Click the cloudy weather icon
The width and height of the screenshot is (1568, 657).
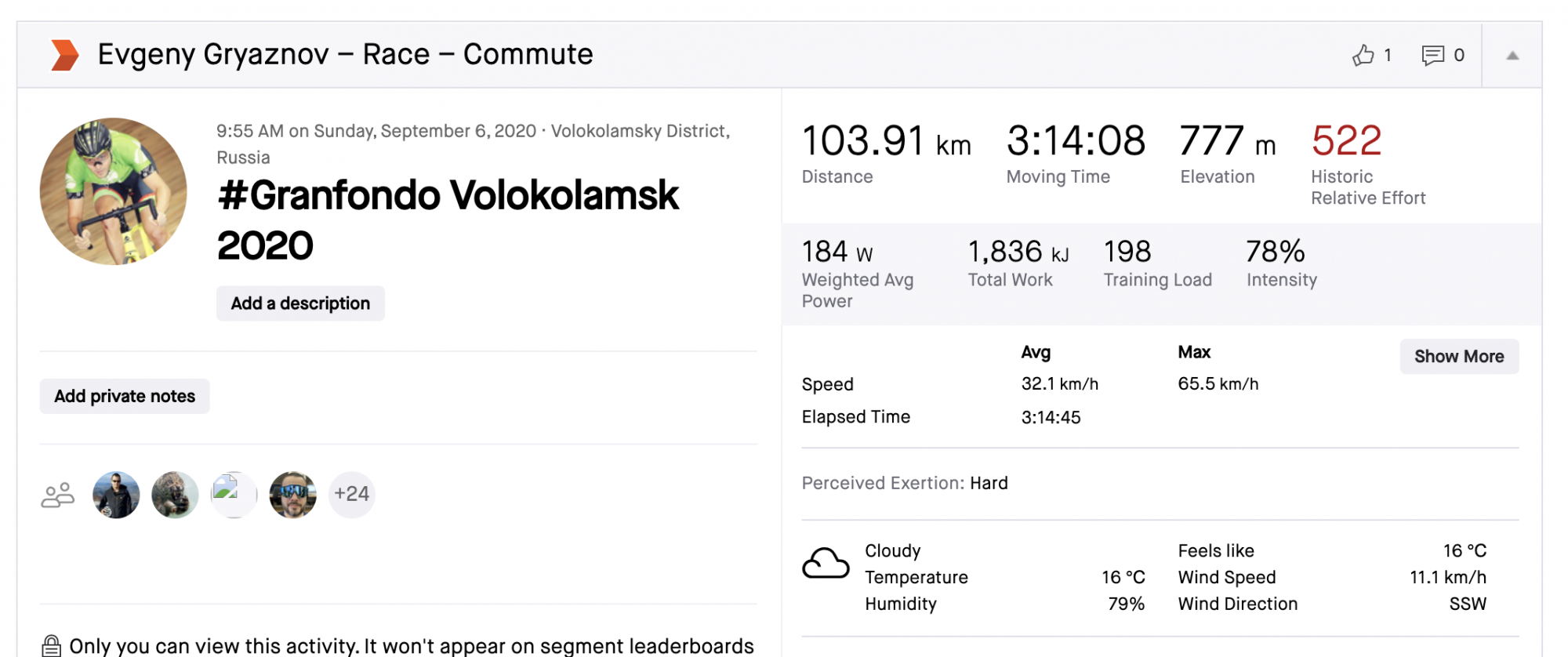tap(825, 563)
